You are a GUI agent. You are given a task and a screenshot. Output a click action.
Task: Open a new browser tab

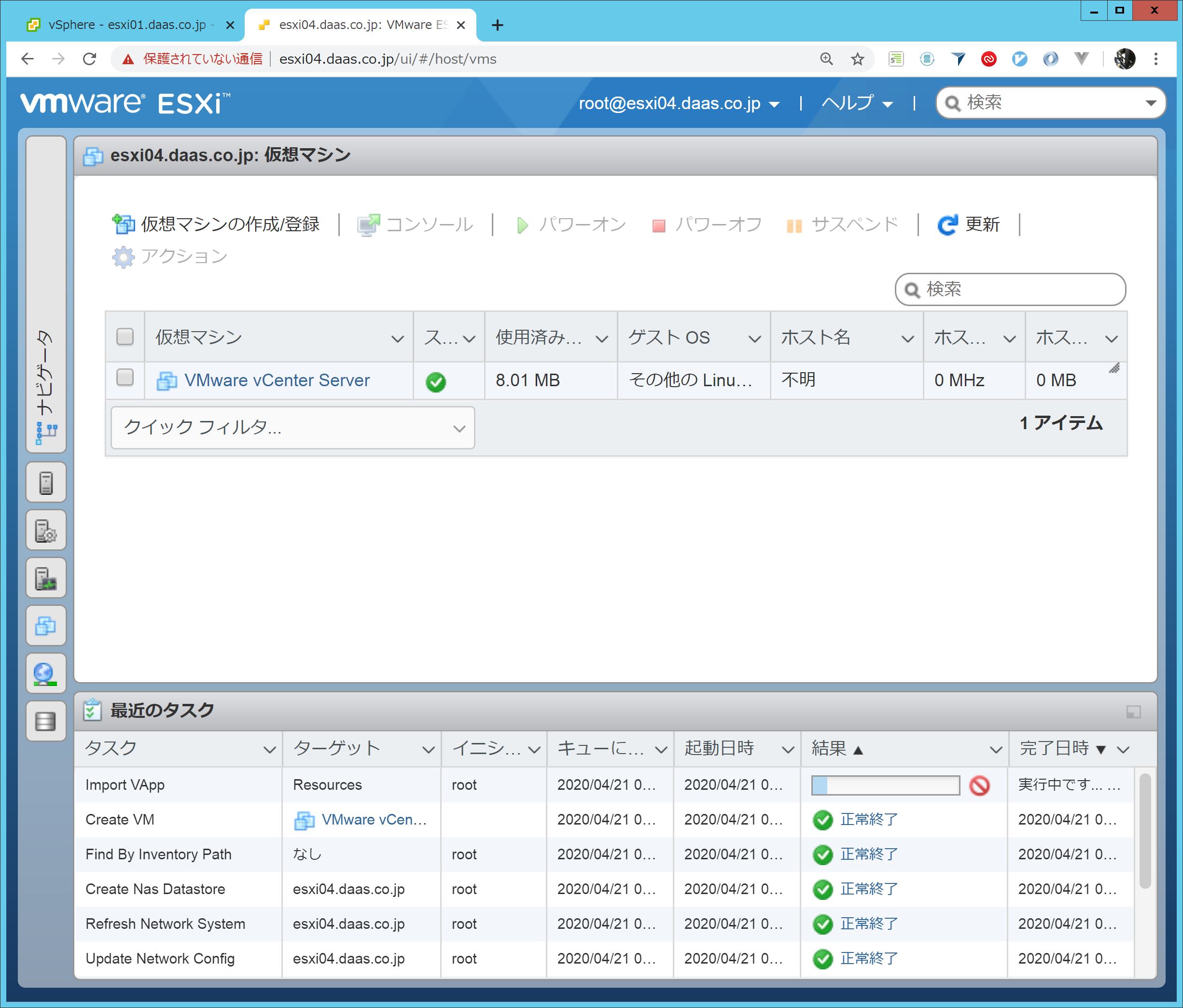pos(497,25)
